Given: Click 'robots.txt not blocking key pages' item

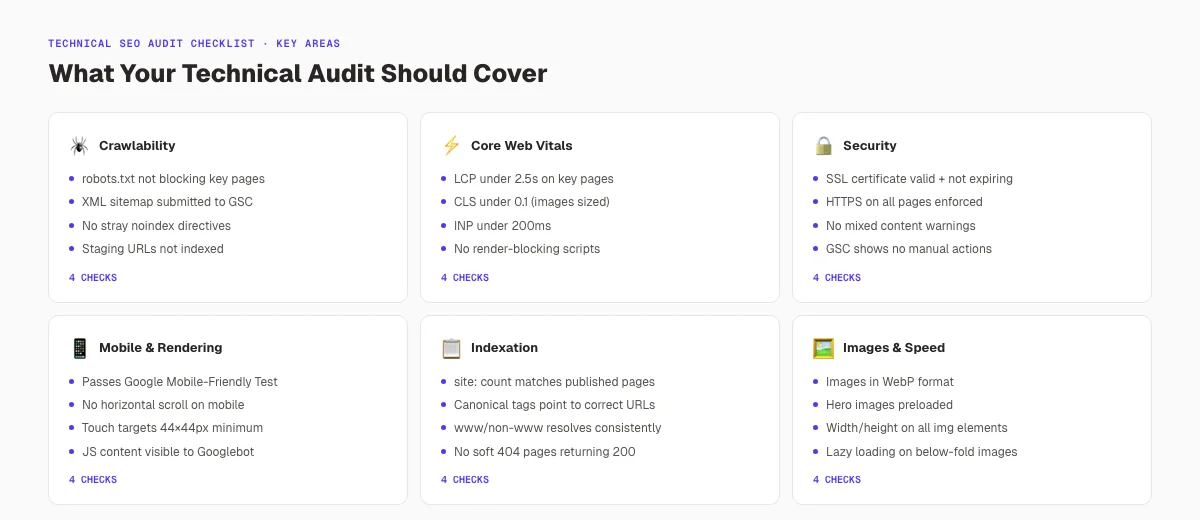Looking at the screenshot, I should point(173,179).
